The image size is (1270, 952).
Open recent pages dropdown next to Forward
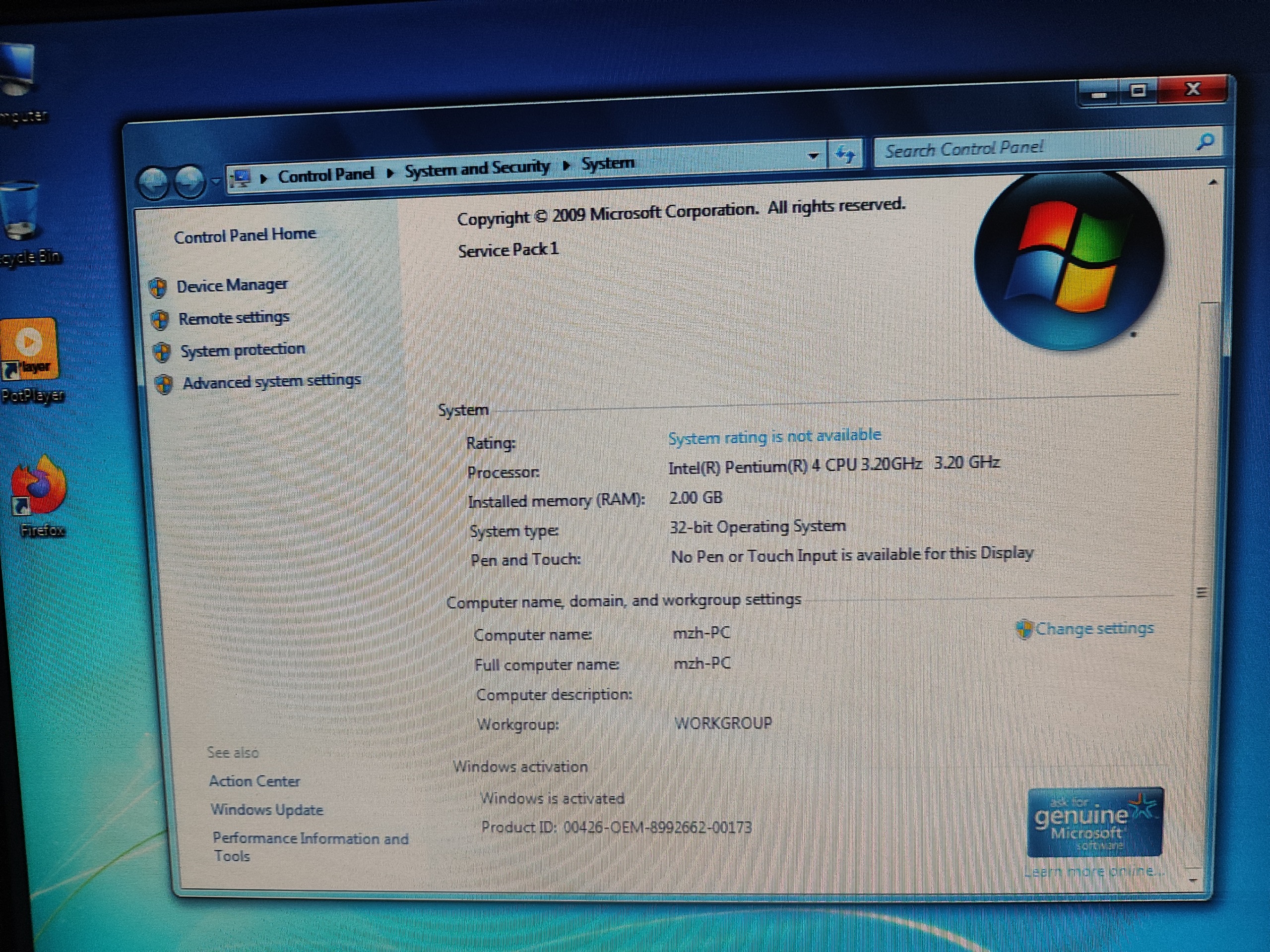(215, 181)
